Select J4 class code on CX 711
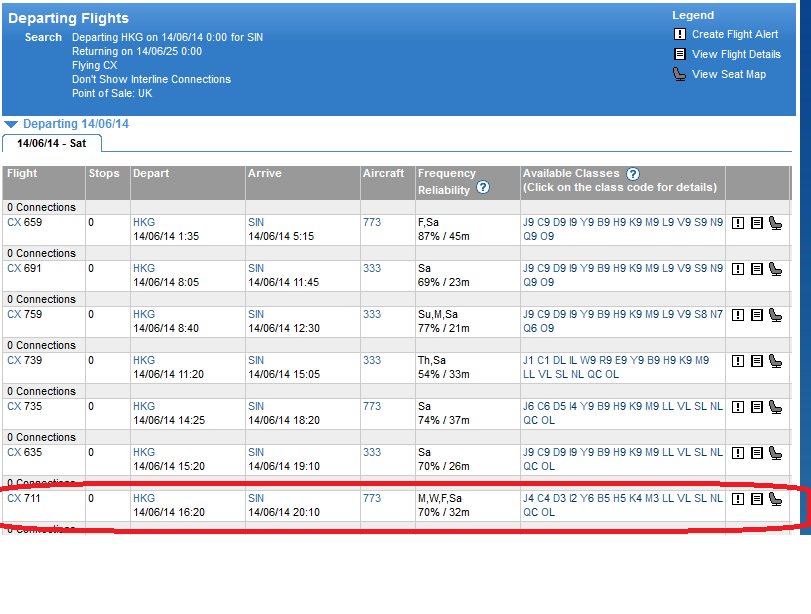 528,498
